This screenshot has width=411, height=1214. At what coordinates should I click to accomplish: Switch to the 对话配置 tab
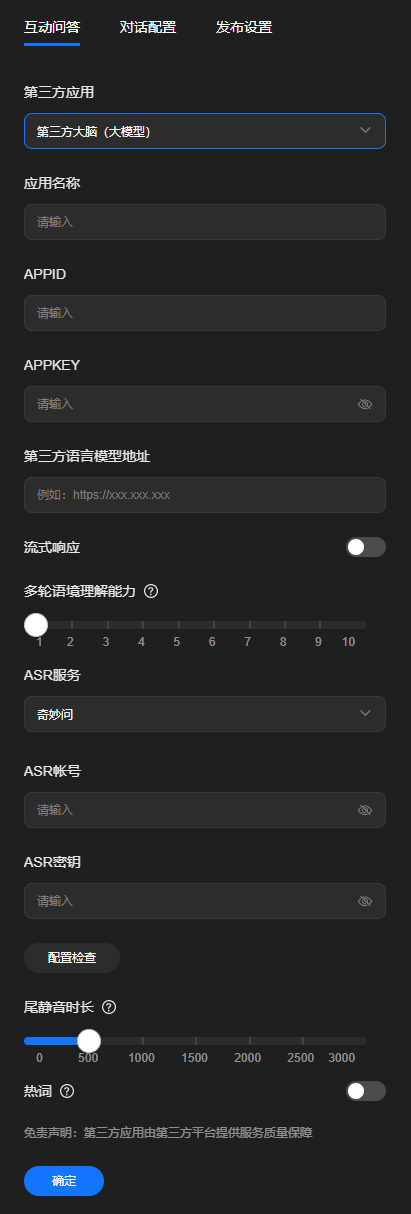point(147,27)
